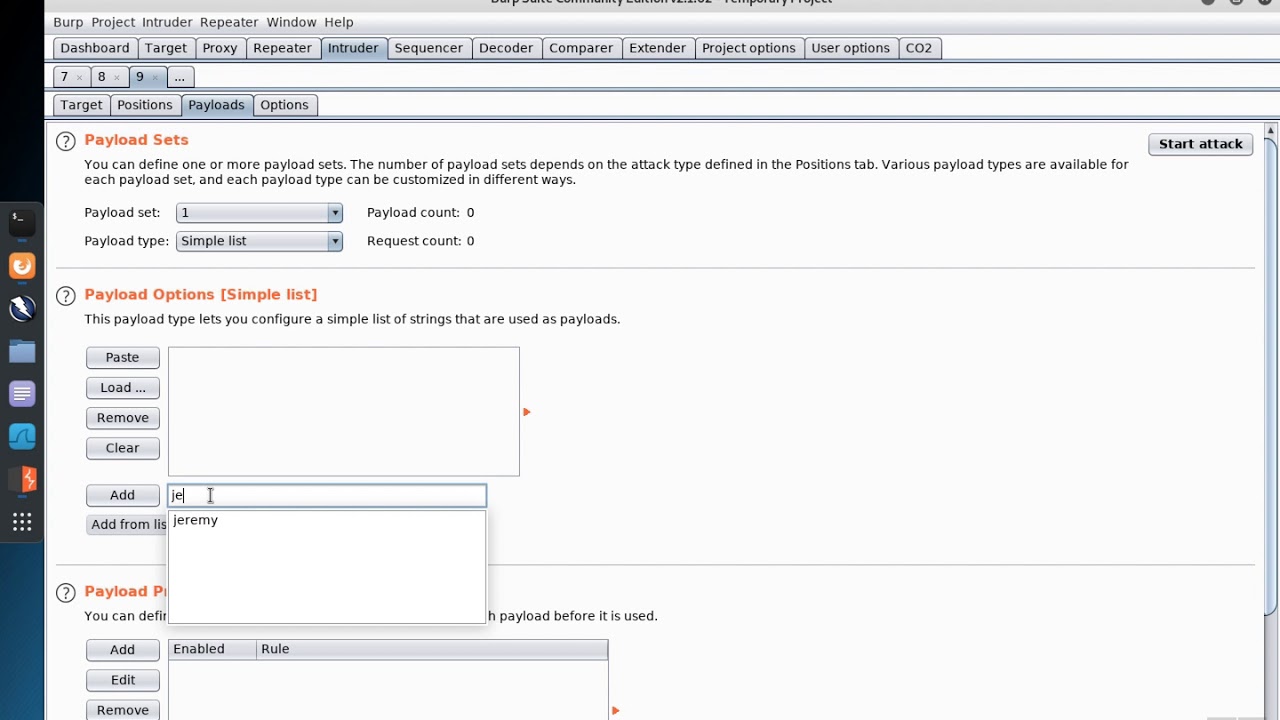
Task: Open OWASP ZAP lightning icon in dock
Action: pyautogui.click(x=22, y=309)
